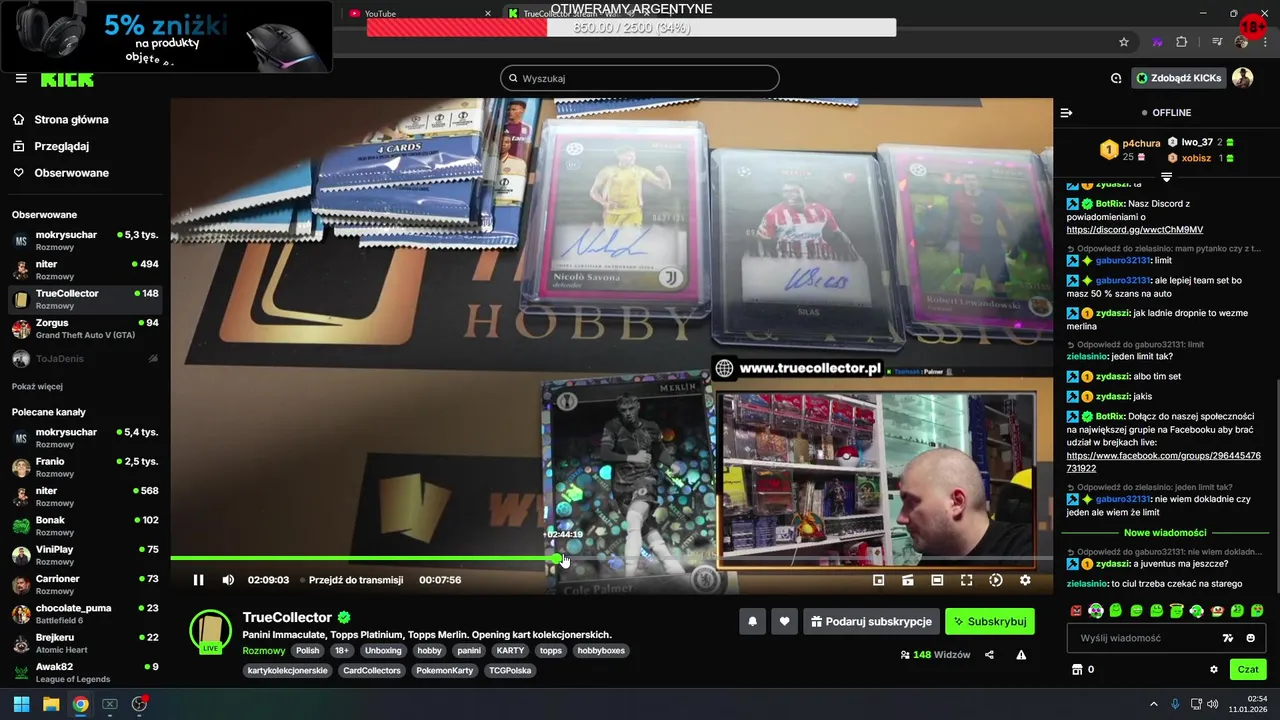Viewport: 1280px width, 720px height.
Task: Open Awak82 League of Legends channel
Action: (x=85, y=673)
